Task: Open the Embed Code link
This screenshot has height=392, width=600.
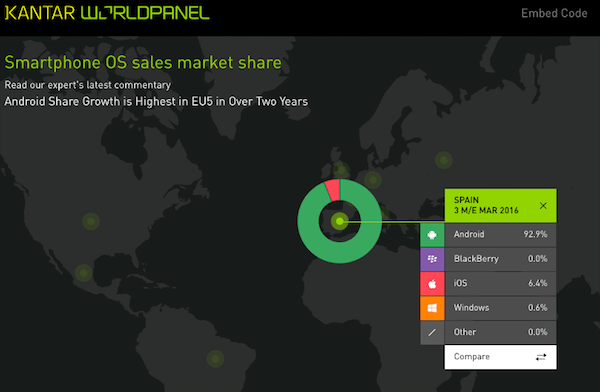Action: click(554, 13)
